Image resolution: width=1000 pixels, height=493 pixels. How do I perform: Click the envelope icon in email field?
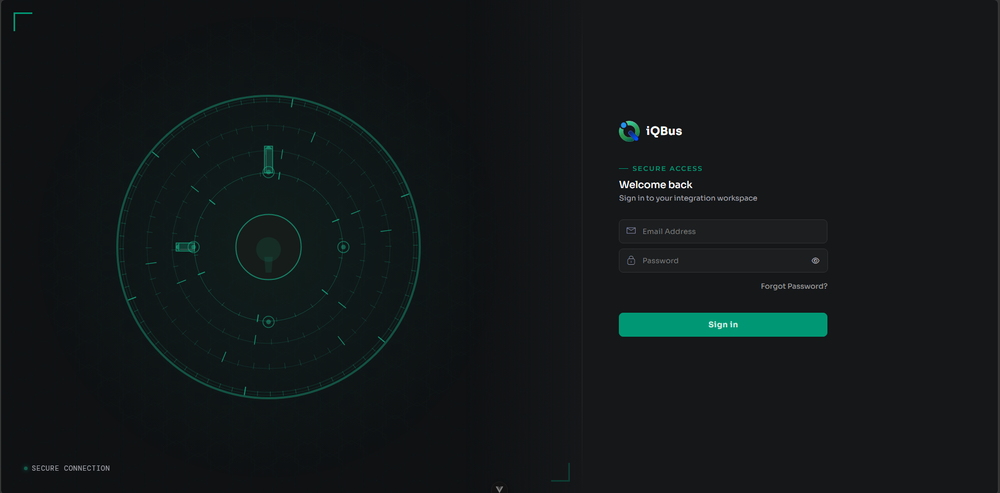(x=631, y=231)
